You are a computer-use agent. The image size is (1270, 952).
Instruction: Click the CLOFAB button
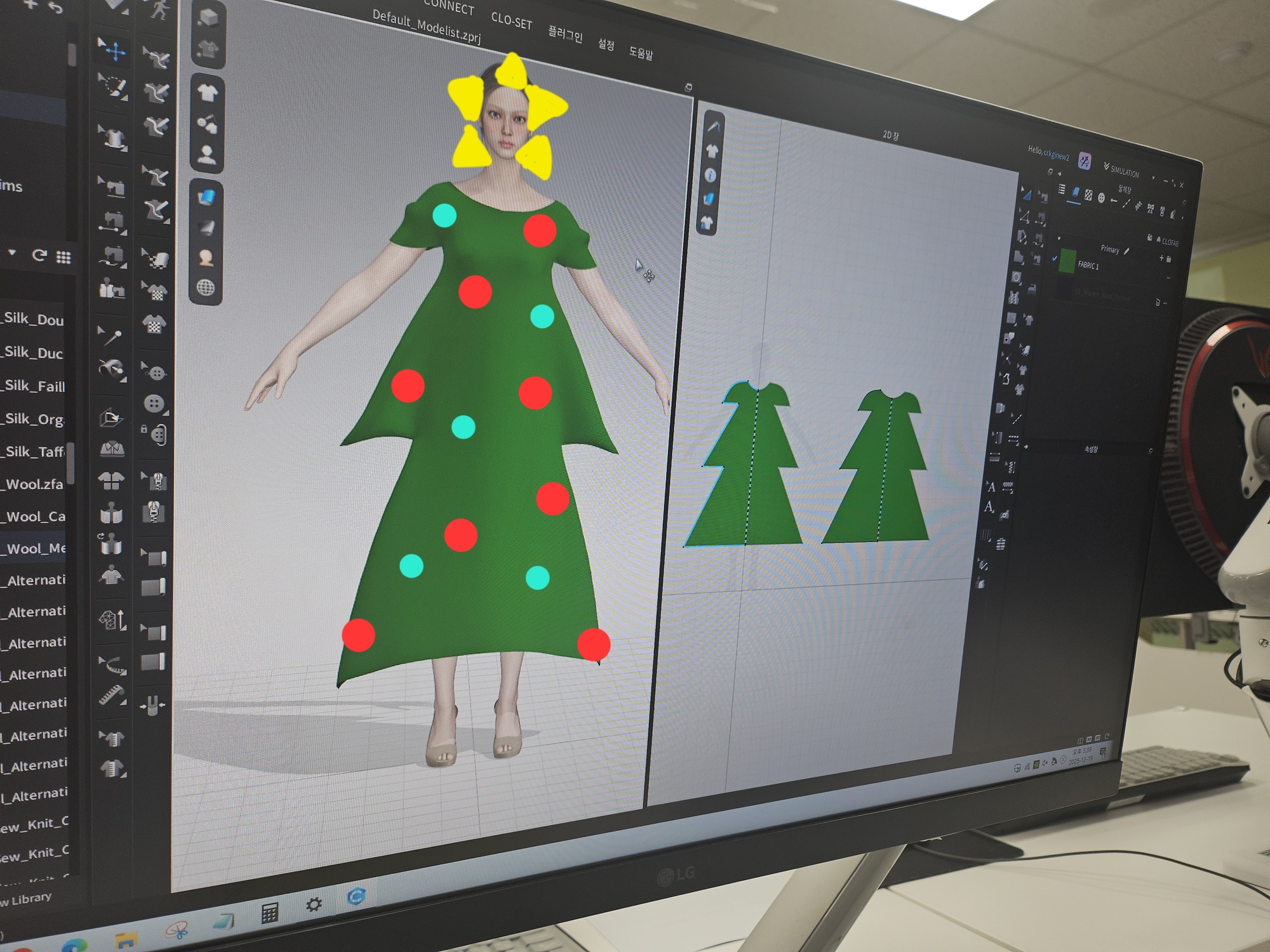[x=1166, y=241]
